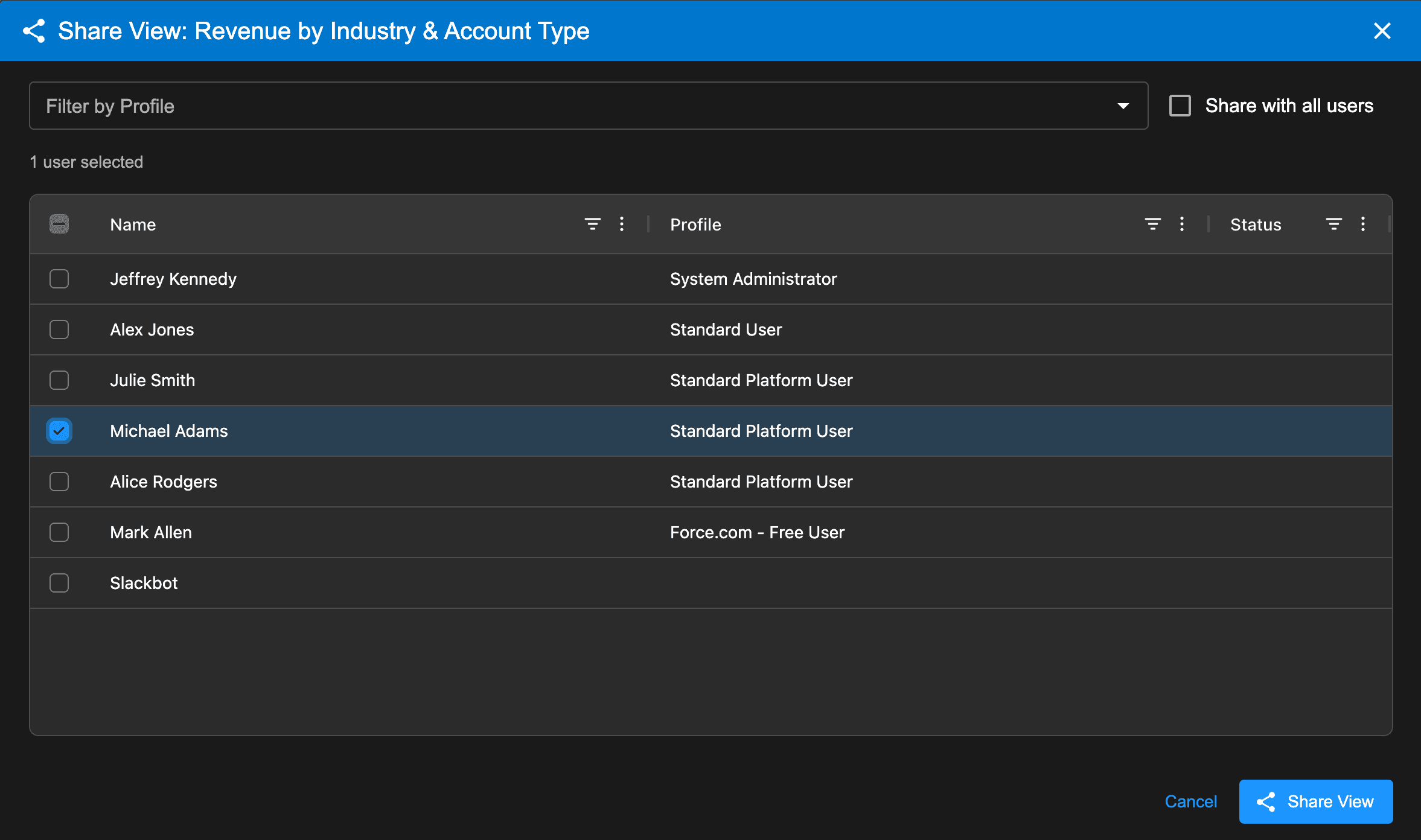Open the Name column filter icon

pyautogui.click(x=592, y=224)
